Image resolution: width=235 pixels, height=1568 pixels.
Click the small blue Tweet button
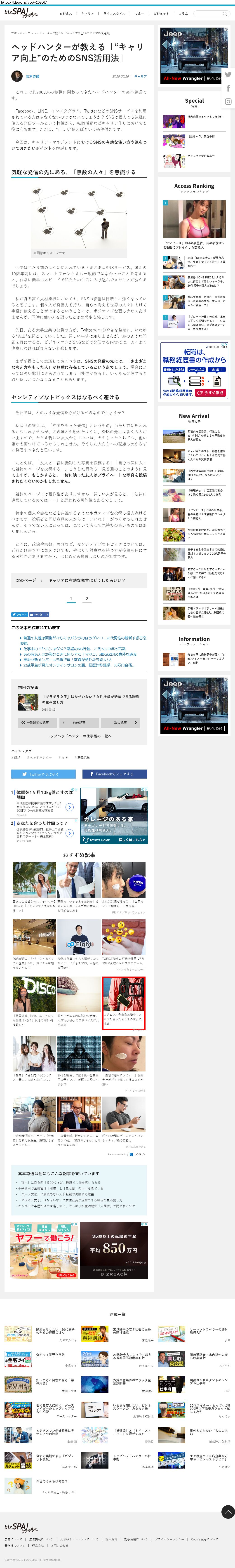[19, 615]
